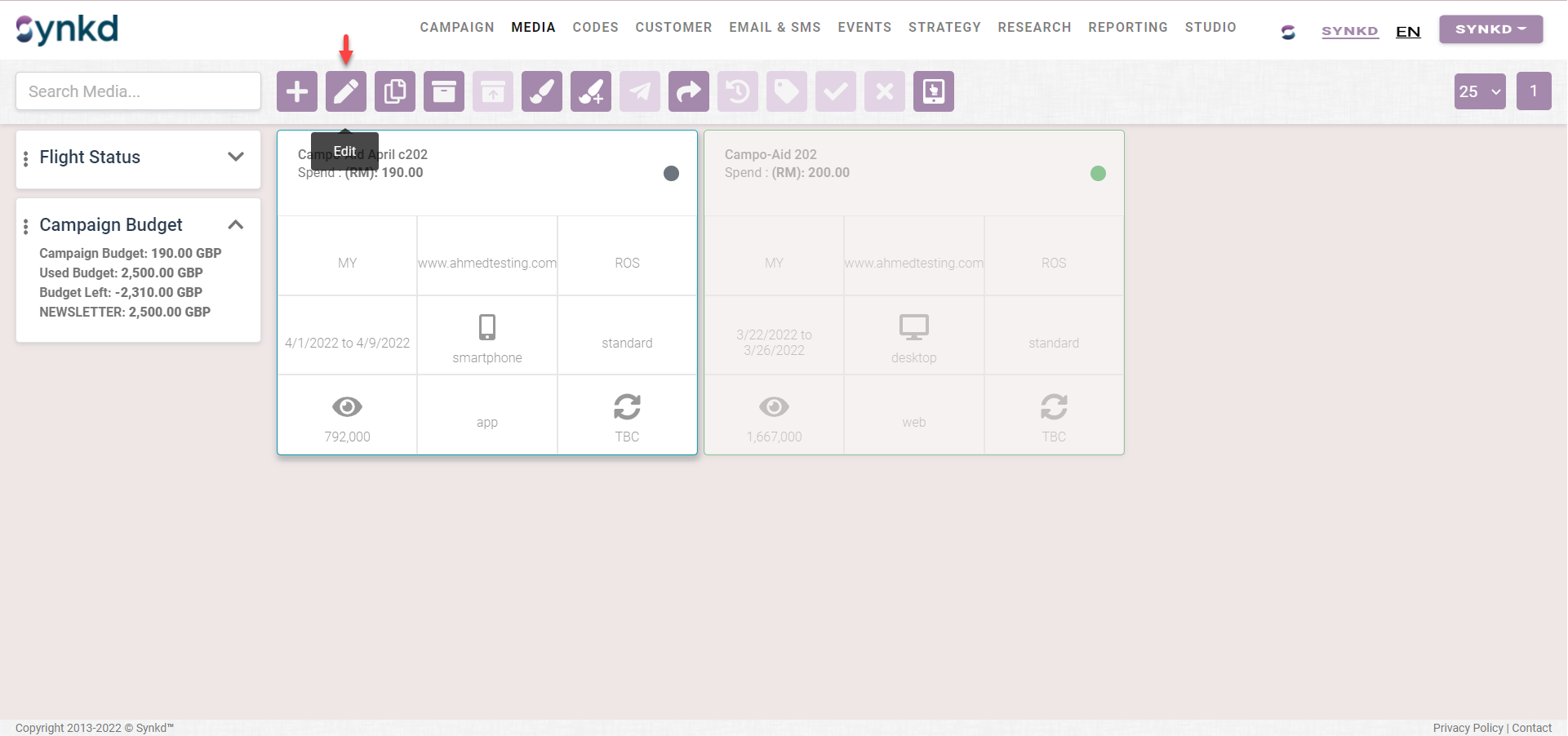Collapse the Campaign Budget panel
The image size is (1568, 736).
(236, 224)
